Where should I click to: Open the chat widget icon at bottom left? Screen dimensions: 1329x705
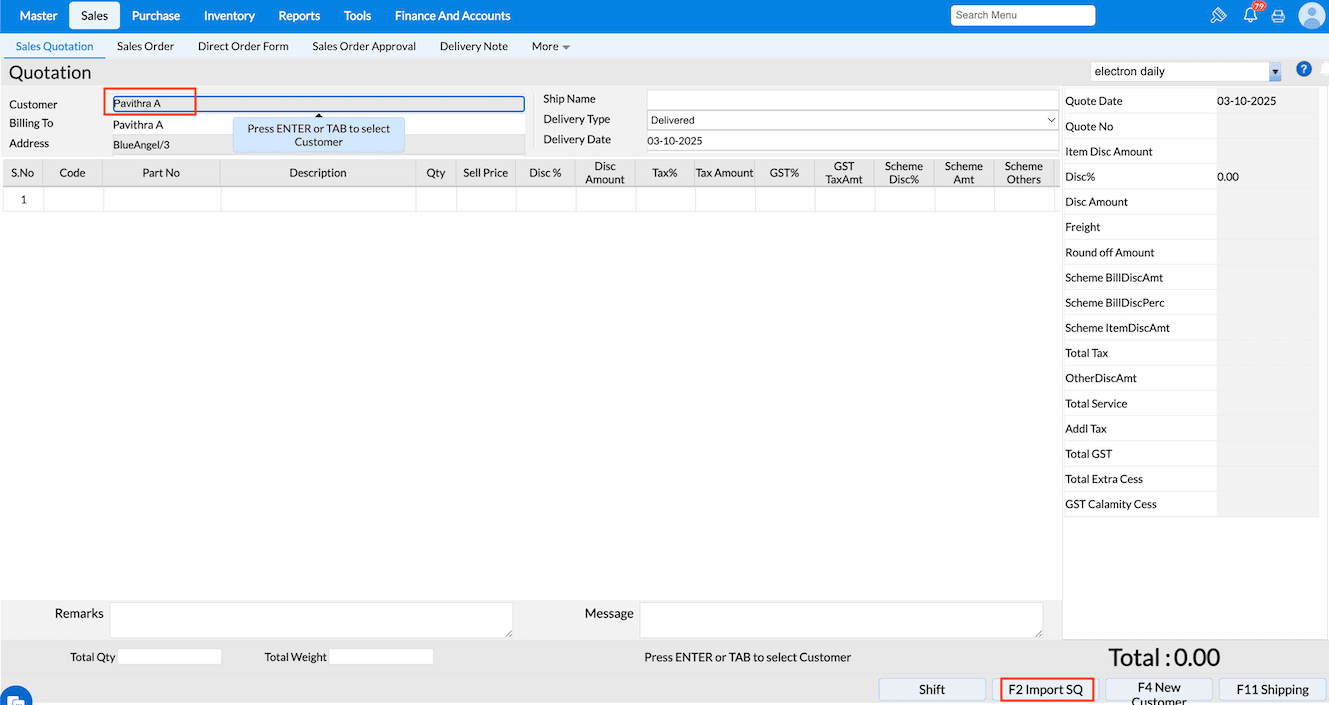tap(16, 698)
